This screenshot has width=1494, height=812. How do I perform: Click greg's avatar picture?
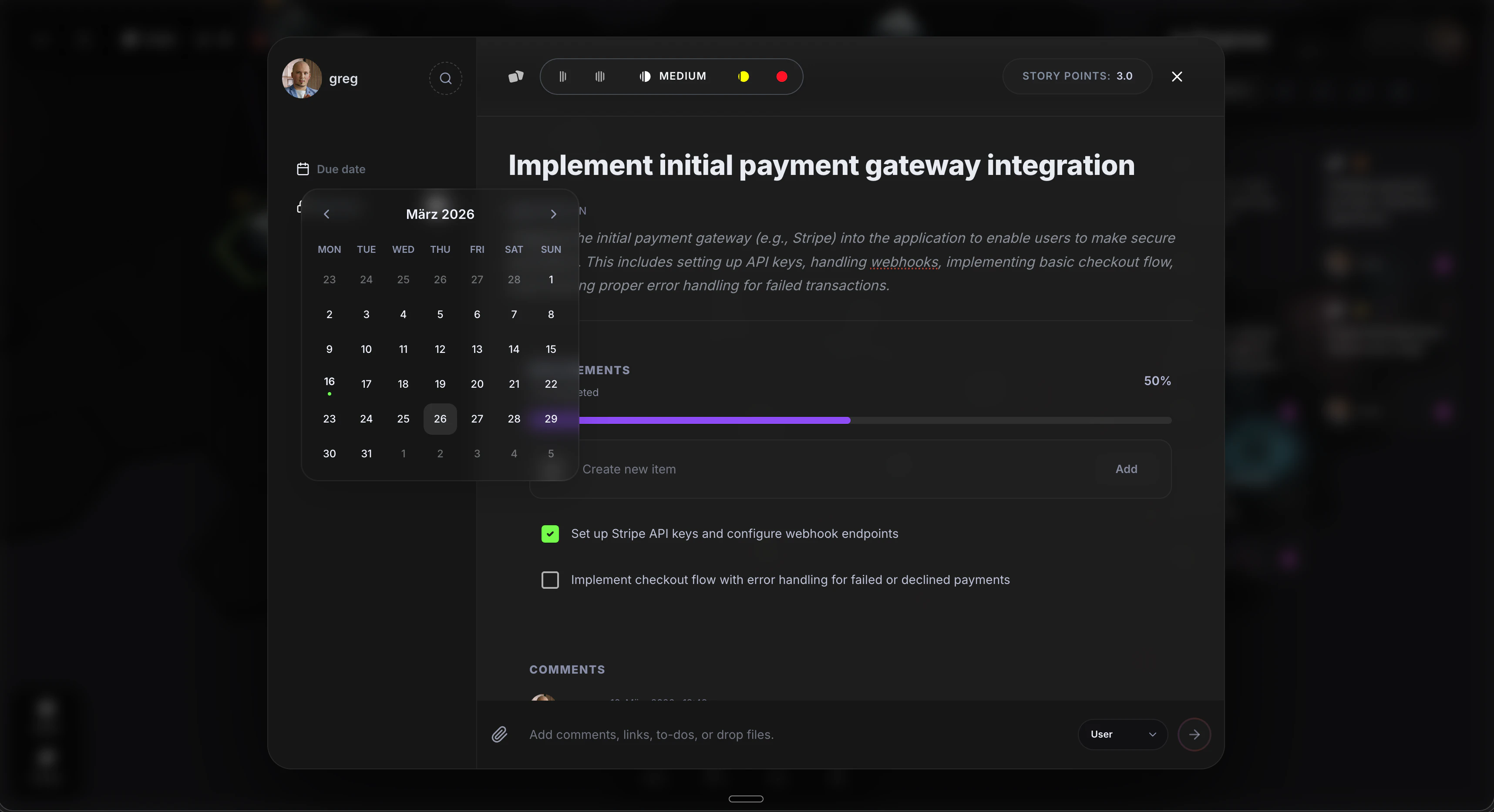[x=302, y=78]
